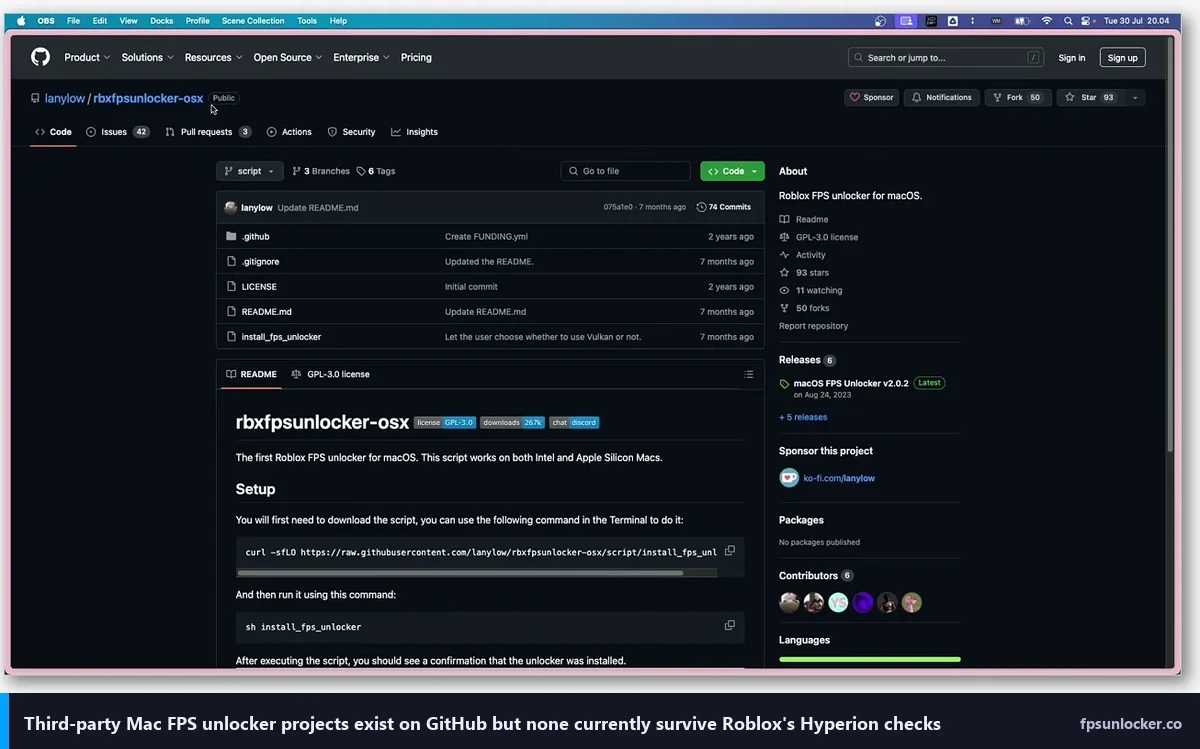The width and height of the screenshot is (1200, 749).
Task: Expand the Open Source menu
Action: (287, 58)
